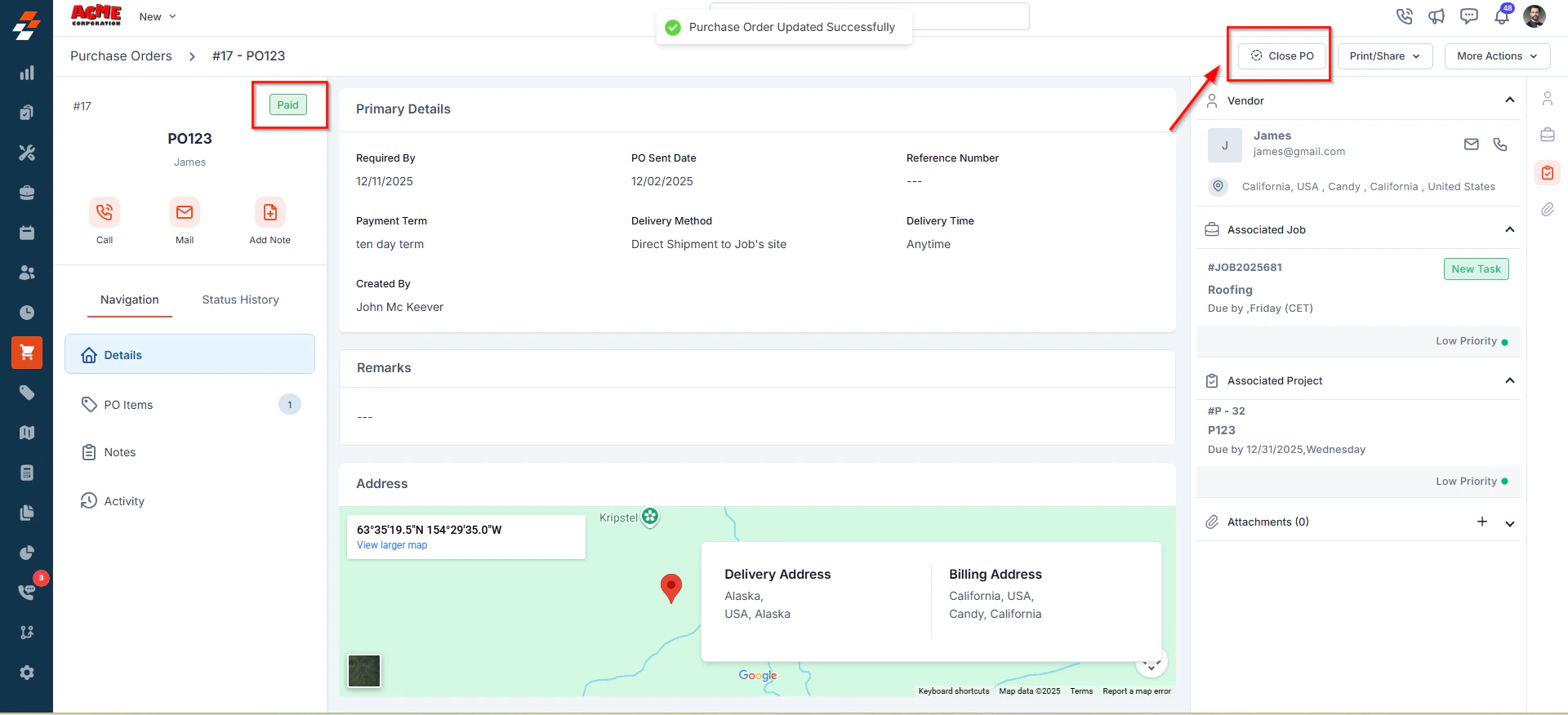Image resolution: width=1568 pixels, height=715 pixels.
Task: Click the New Task status badge
Action: [x=1476, y=269]
